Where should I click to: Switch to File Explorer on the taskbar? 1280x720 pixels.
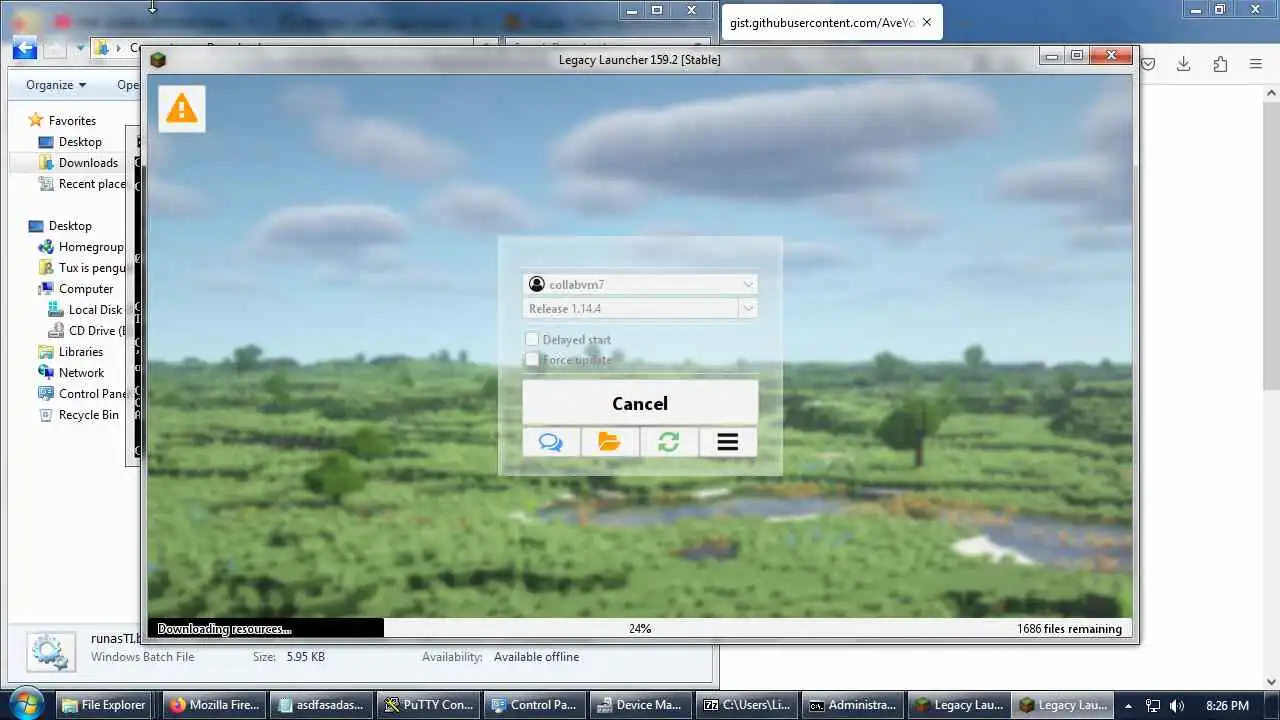tap(104, 705)
